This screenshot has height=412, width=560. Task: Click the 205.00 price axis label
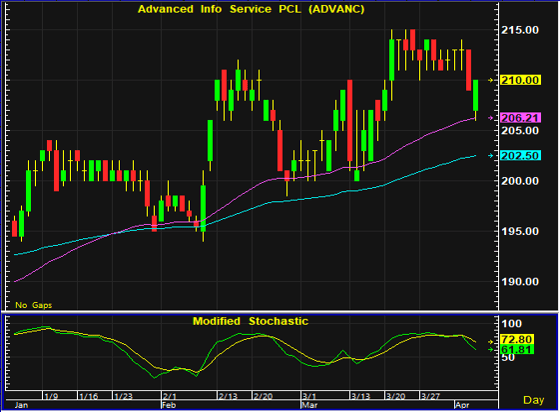[520, 131]
